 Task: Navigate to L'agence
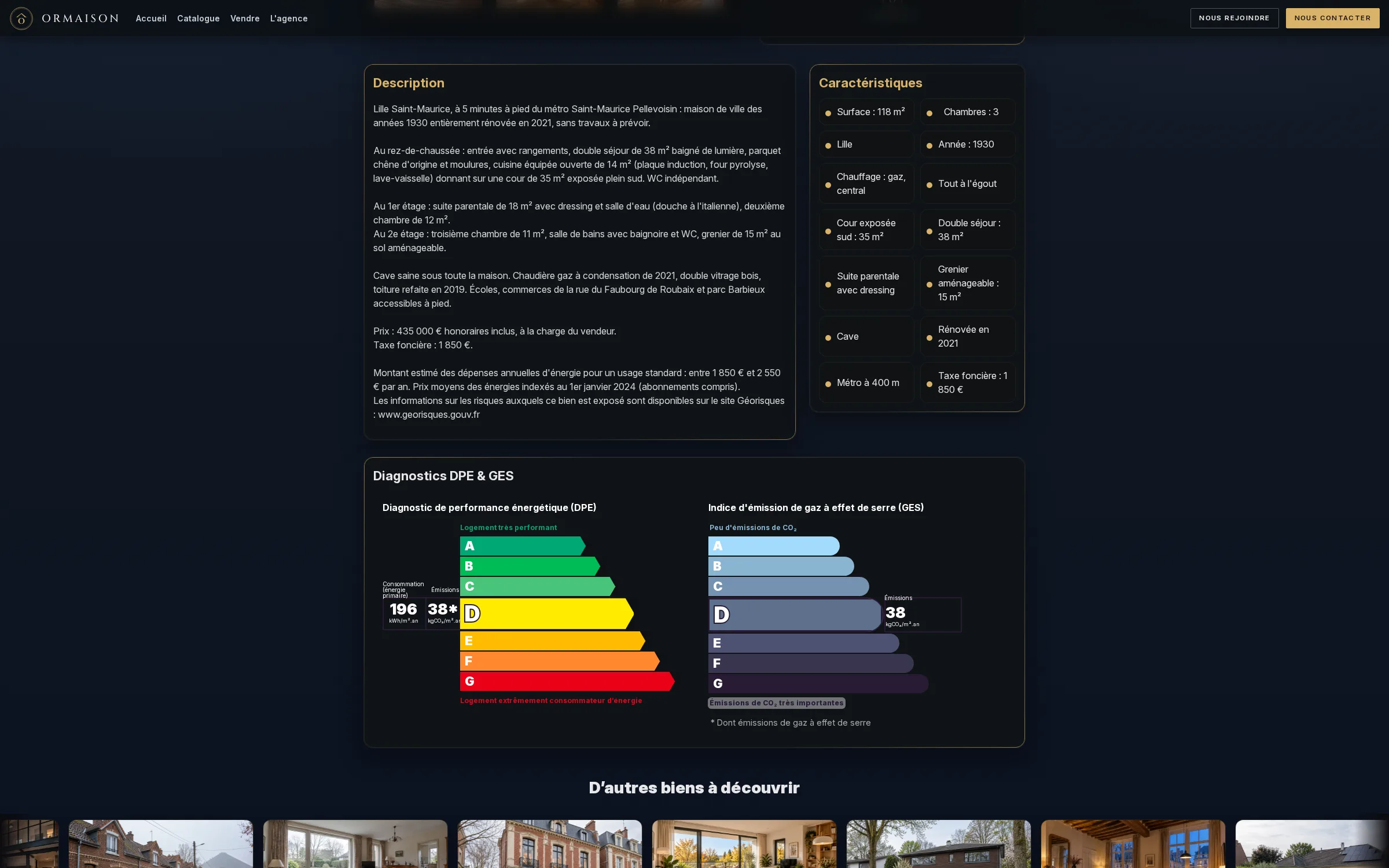pos(289,19)
